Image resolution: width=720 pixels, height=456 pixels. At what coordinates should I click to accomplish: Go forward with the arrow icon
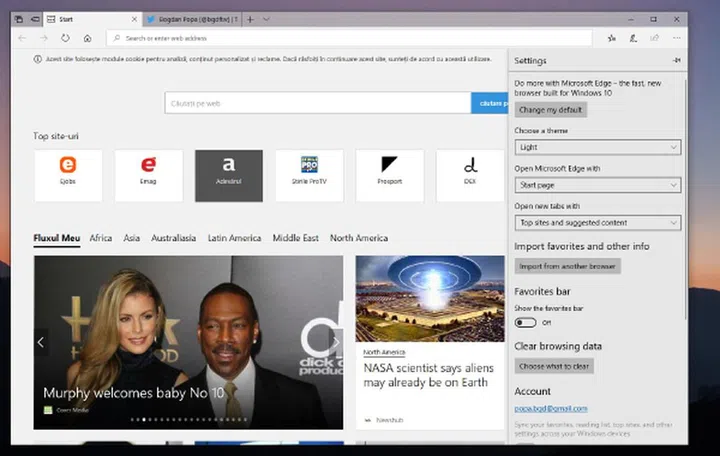pyautogui.click(x=44, y=38)
